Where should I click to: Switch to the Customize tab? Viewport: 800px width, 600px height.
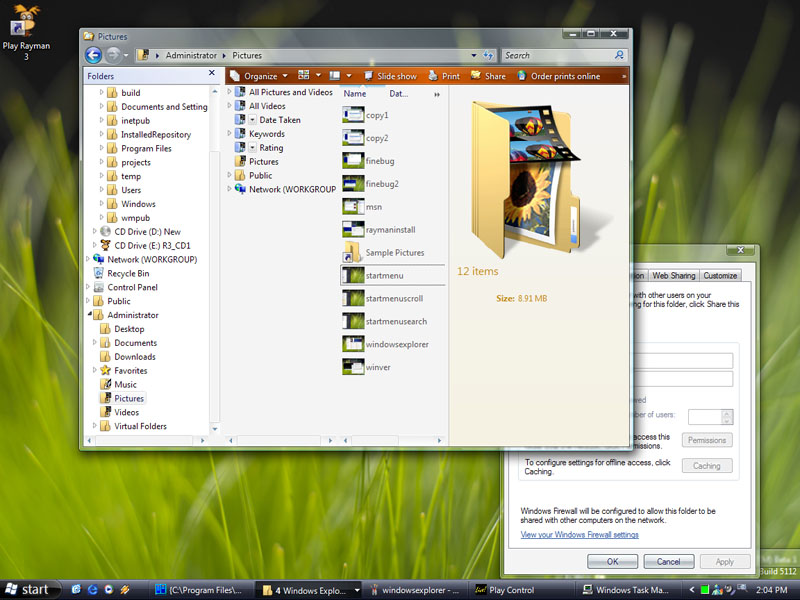[x=720, y=276]
